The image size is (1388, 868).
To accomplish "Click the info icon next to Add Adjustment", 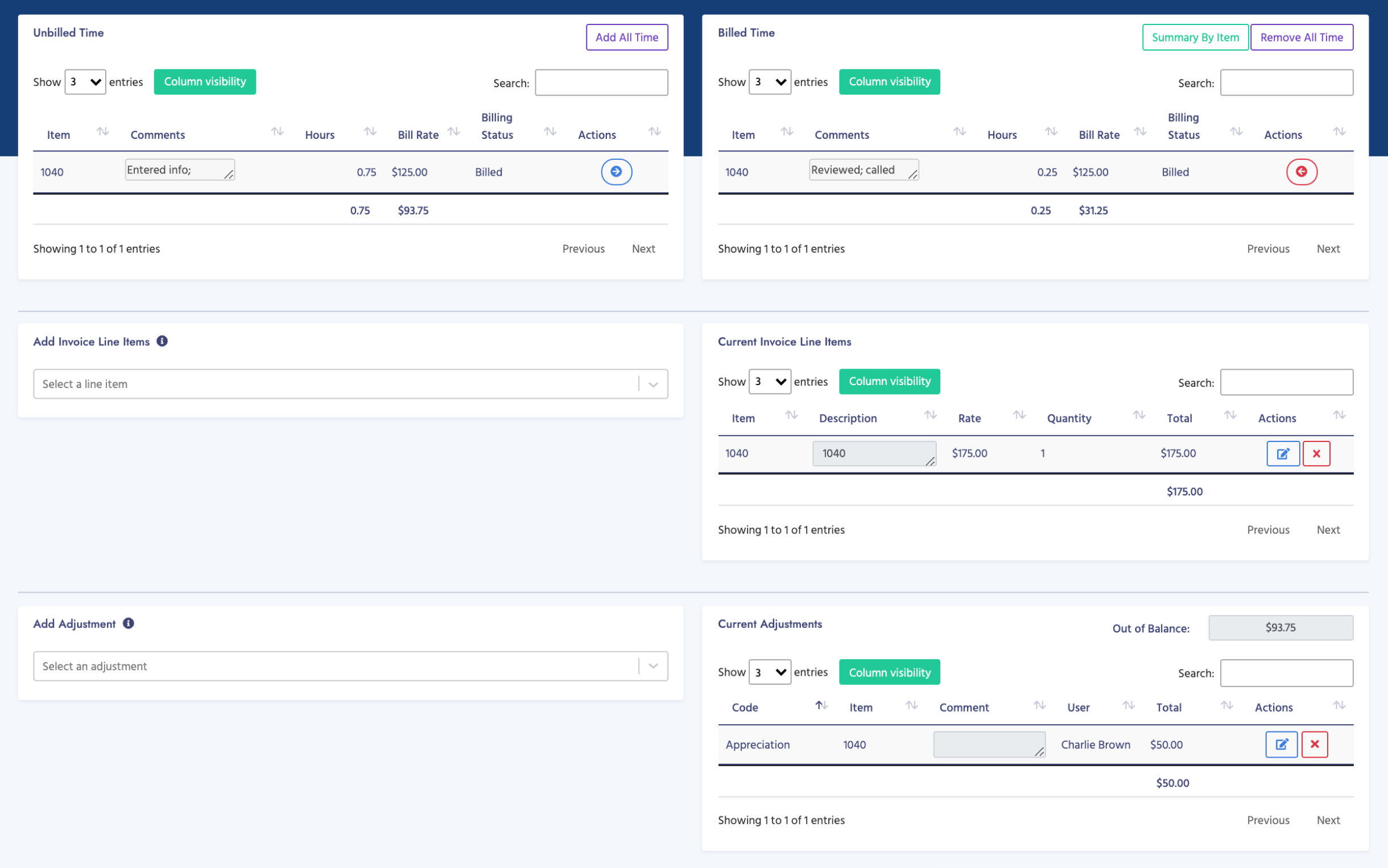I will (x=128, y=623).
